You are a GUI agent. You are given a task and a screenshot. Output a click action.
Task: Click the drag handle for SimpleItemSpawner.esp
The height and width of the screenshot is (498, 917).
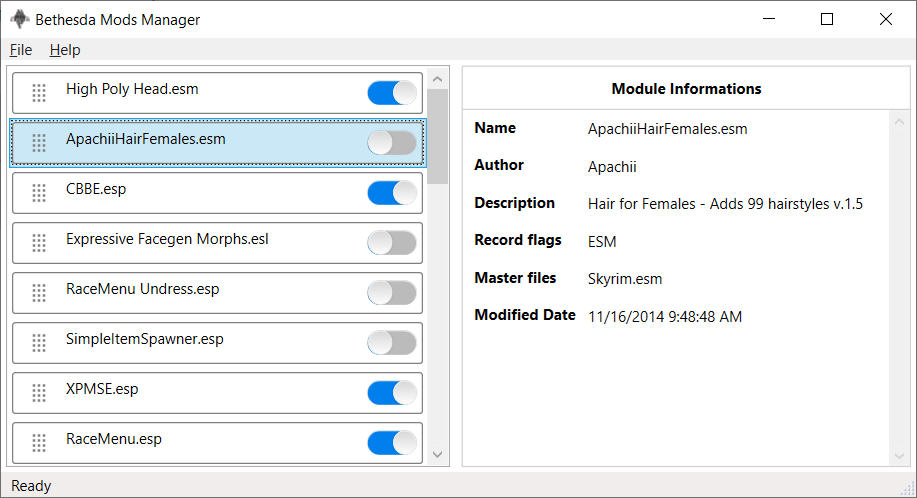[39, 343]
